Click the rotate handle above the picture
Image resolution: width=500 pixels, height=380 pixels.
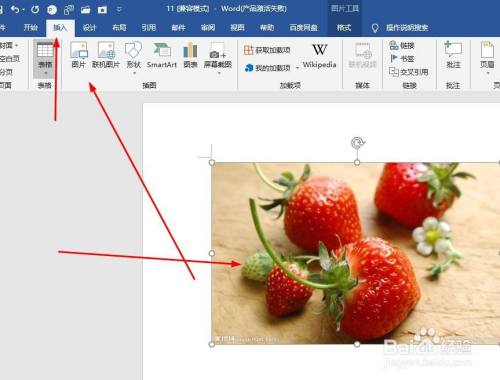click(357, 143)
